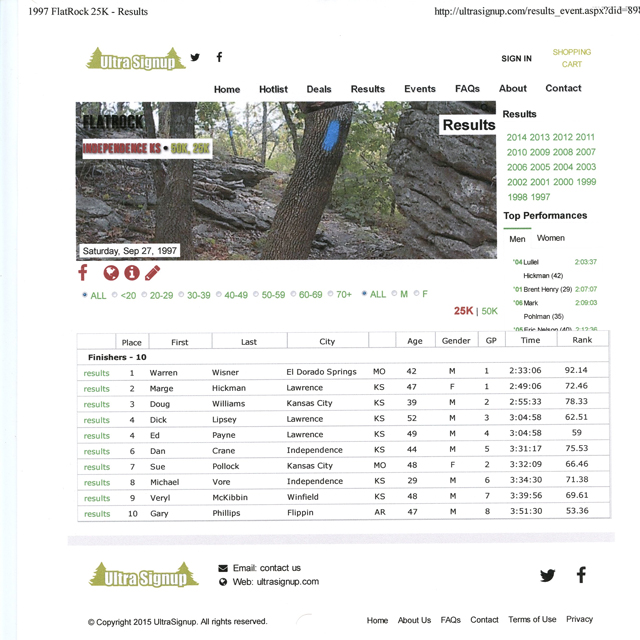640x640 pixels.
Task: Sort table by the Time column header
Action: click(531, 340)
